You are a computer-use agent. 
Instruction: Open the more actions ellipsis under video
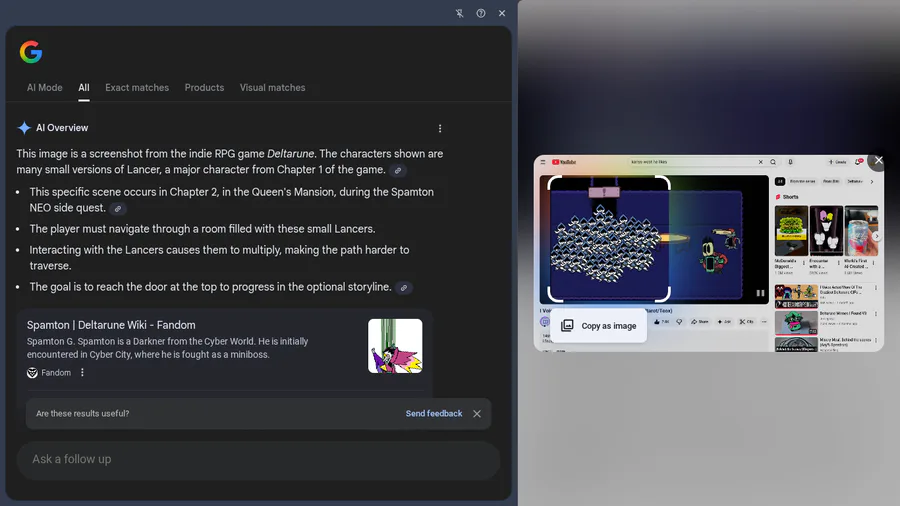tap(764, 322)
